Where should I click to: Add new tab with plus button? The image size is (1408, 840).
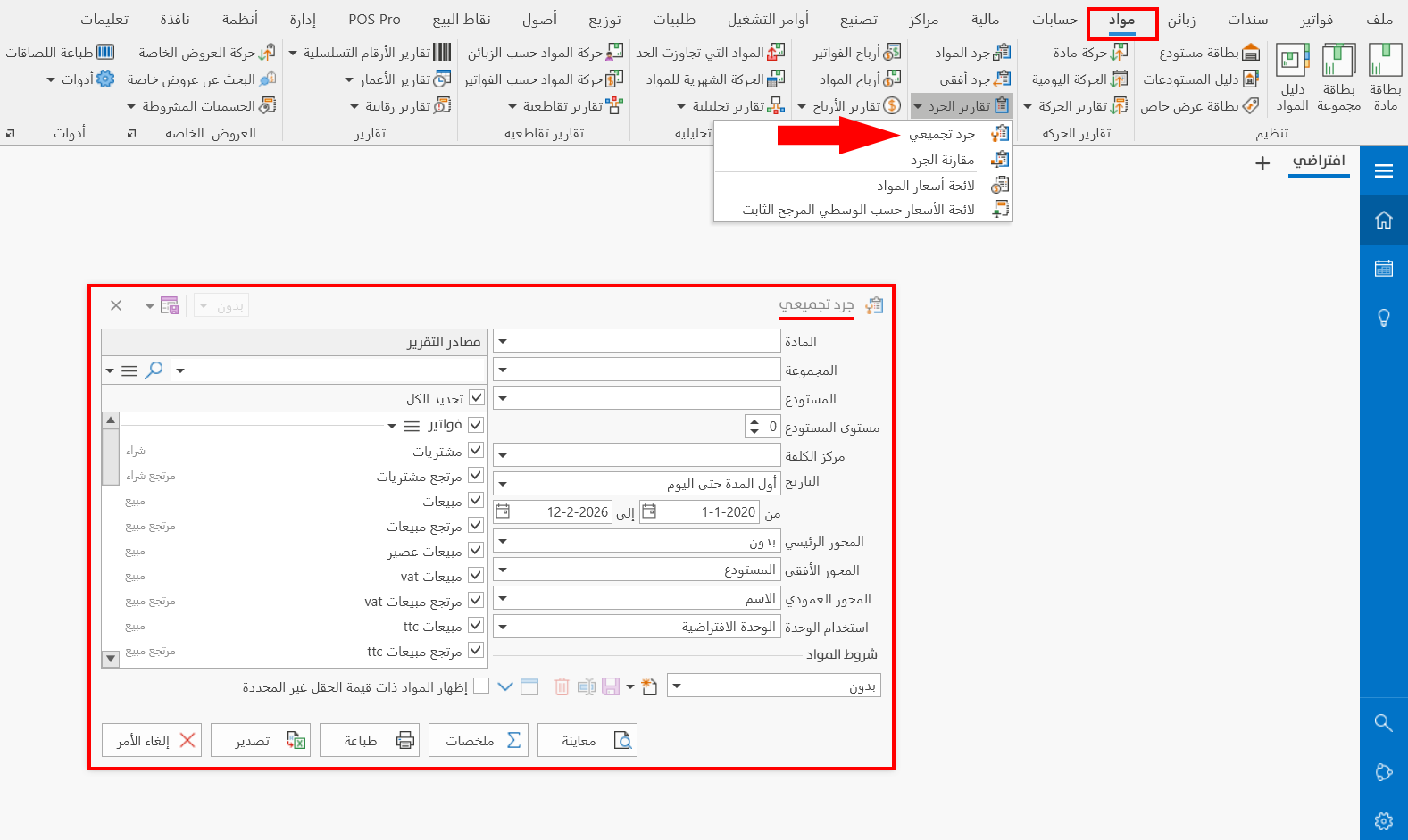(1262, 163)
